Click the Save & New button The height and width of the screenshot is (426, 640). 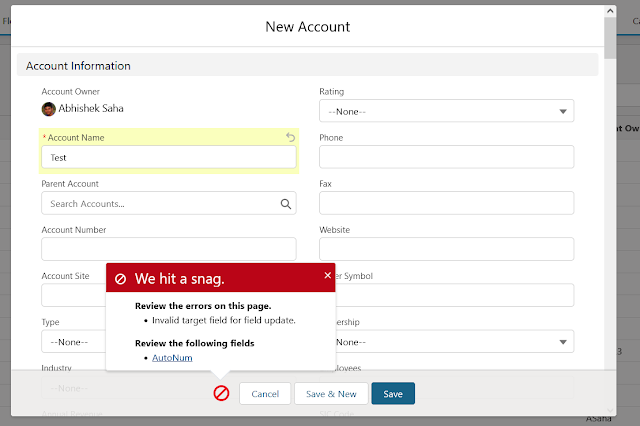(x=331, y=394)
